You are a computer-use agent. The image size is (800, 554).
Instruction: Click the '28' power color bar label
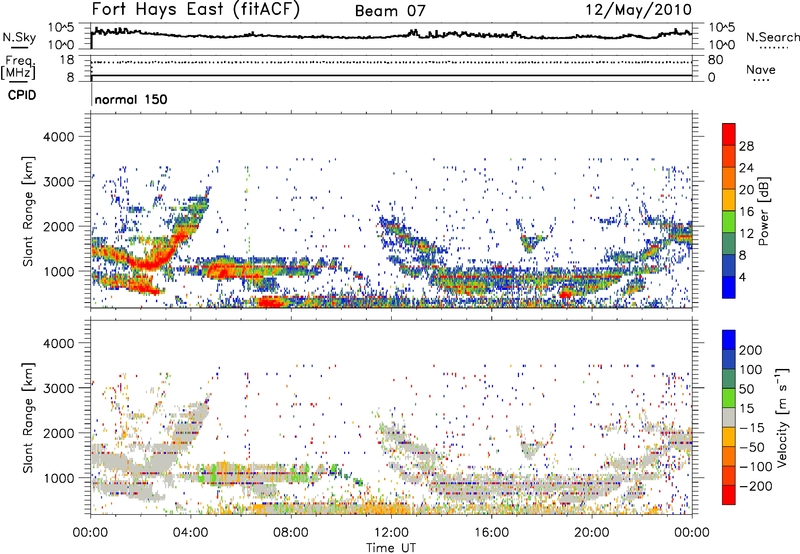[x=746, y=146]
